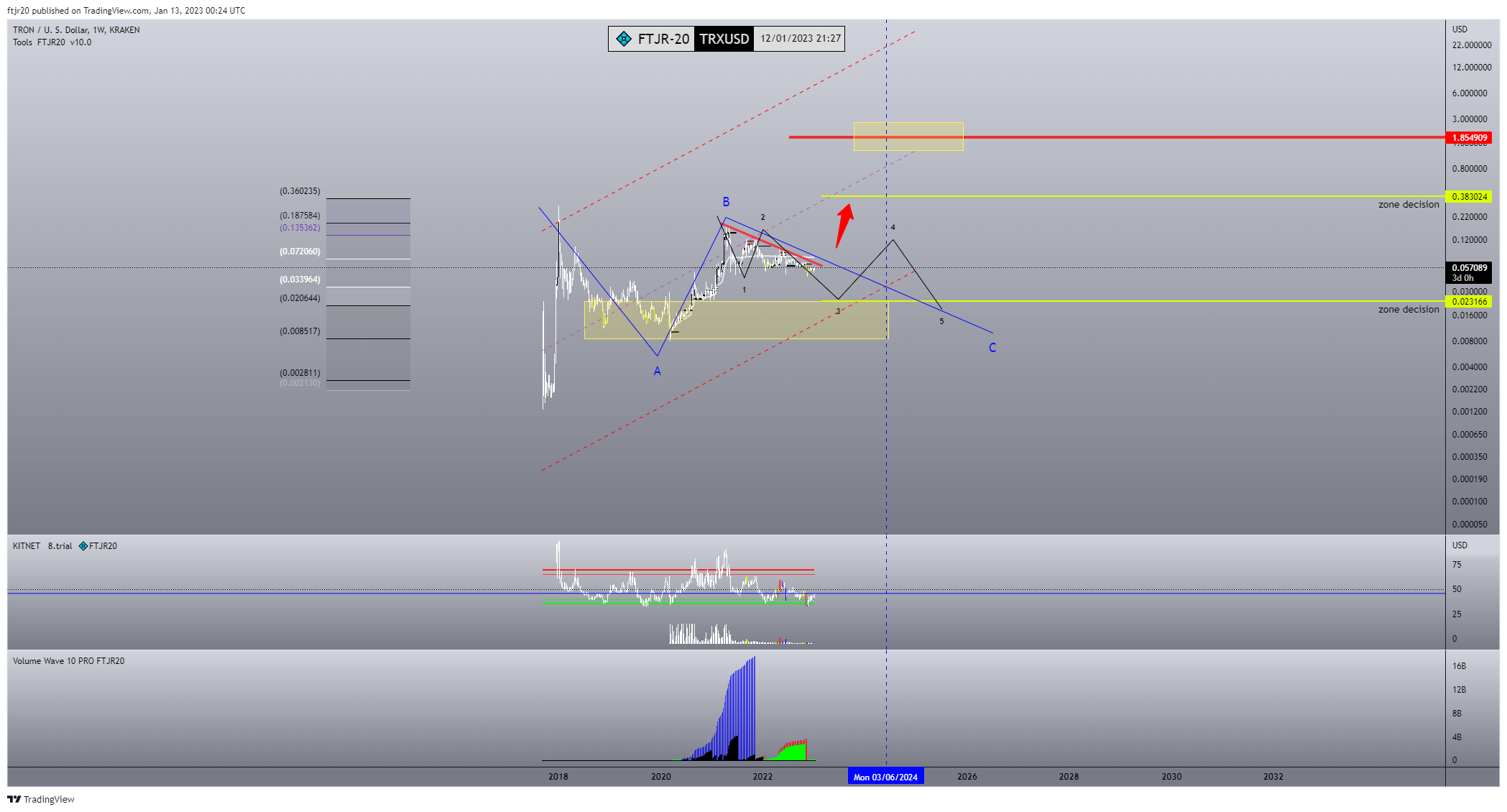
Task: Click the 2032 label on time axis
Action: click(1273, 777)
